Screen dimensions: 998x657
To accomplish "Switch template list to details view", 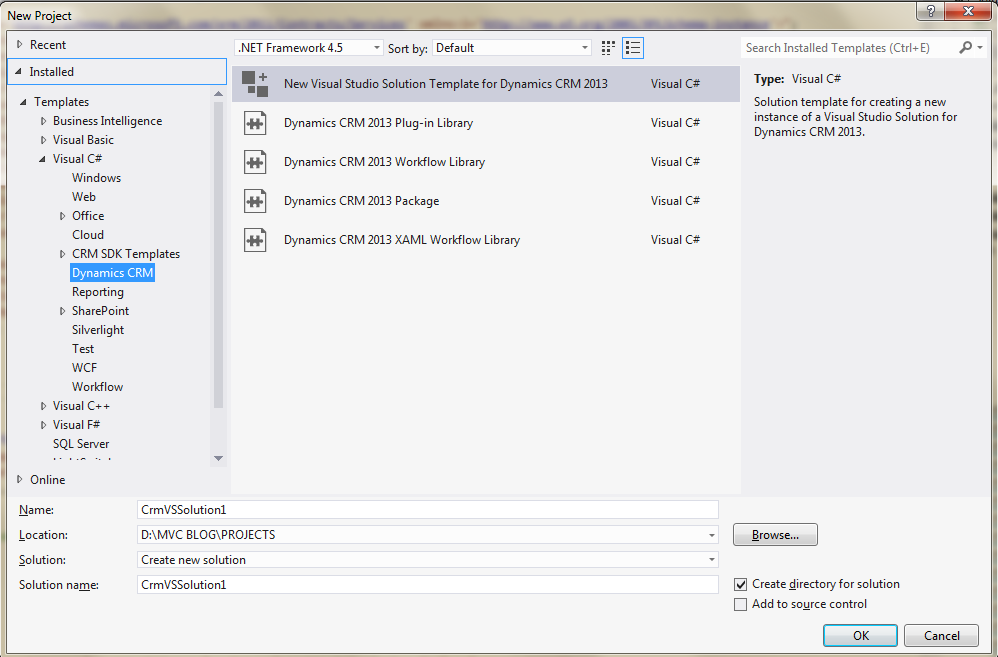I will [x=632, y=47].
